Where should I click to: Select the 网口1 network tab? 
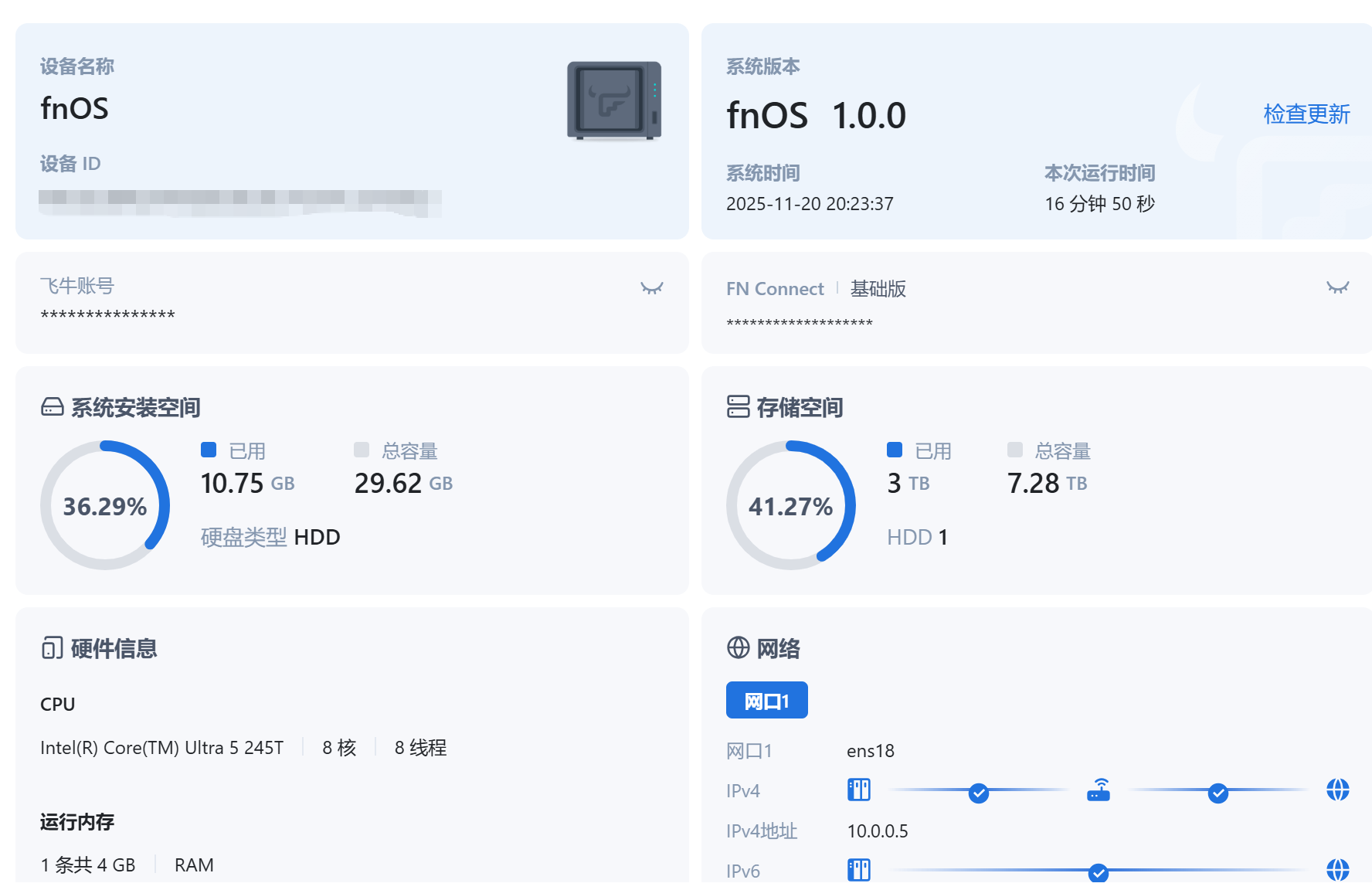(x=767, y=700)
